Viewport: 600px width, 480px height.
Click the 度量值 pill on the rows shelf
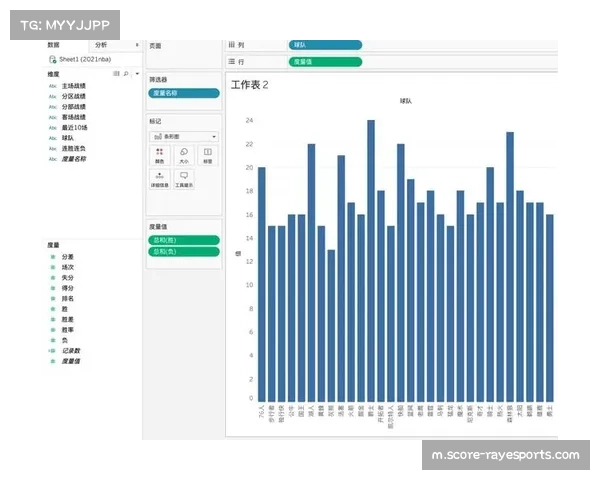(324, 62)
